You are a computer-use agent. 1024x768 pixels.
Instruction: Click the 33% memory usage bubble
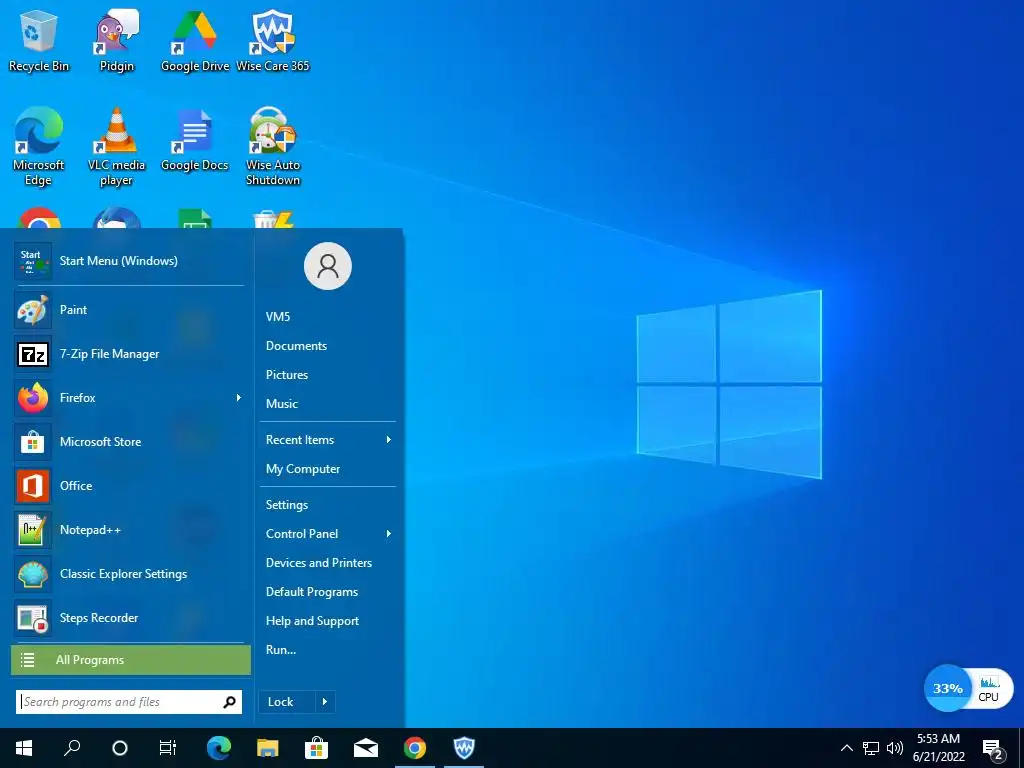tap(948, 688)
